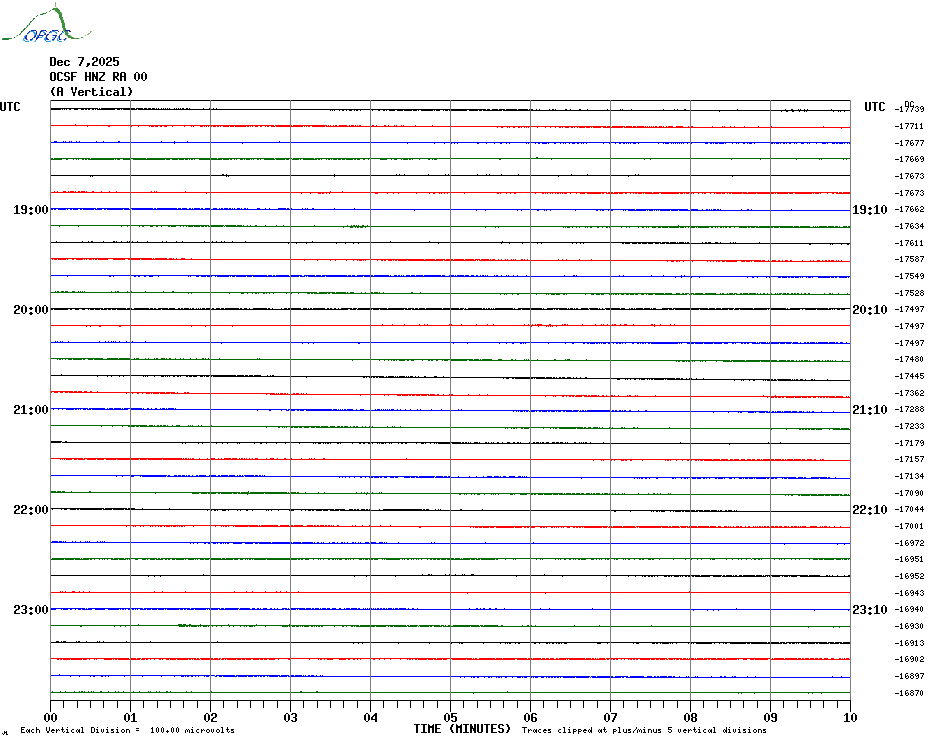930x744 pixels.
Task: Click the OGS logo at top left
Action: pyautogui.click(x=46, y=24)
